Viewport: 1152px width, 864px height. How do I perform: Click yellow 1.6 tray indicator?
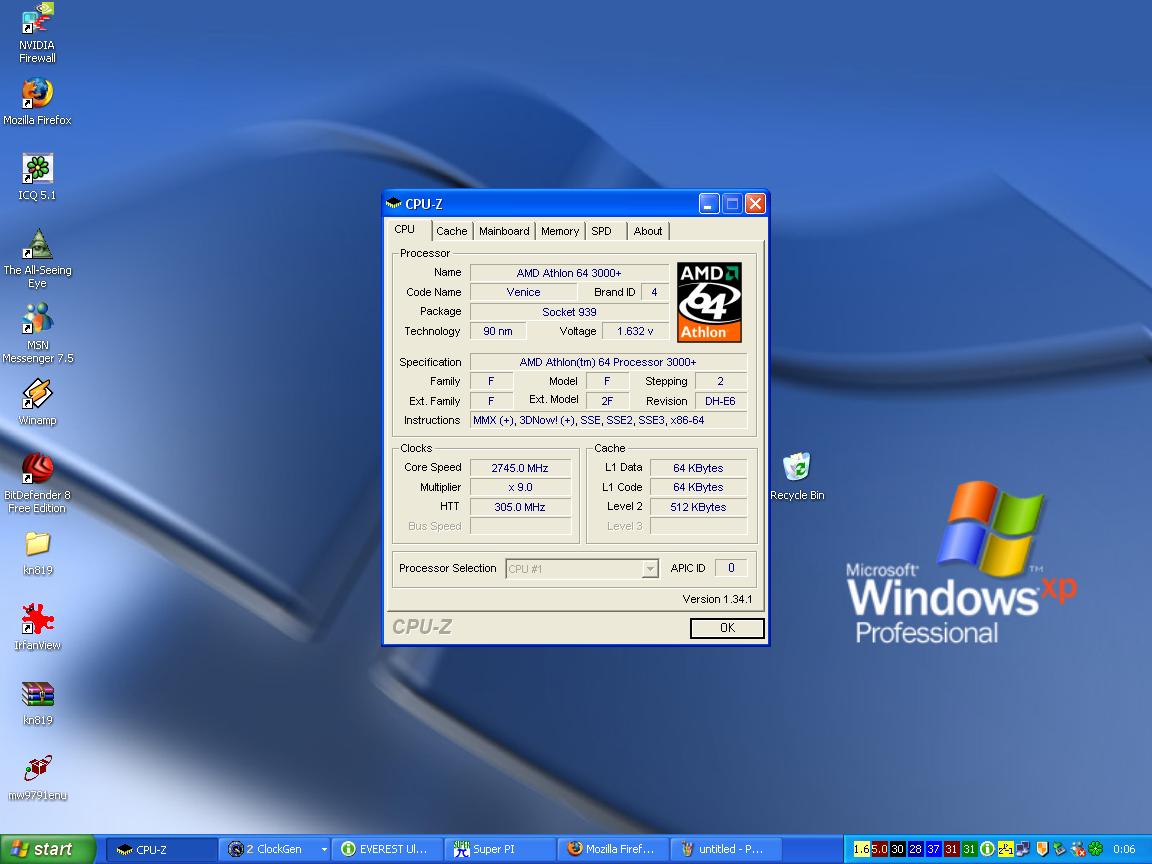pyautogui.click(x=862, y=849)
